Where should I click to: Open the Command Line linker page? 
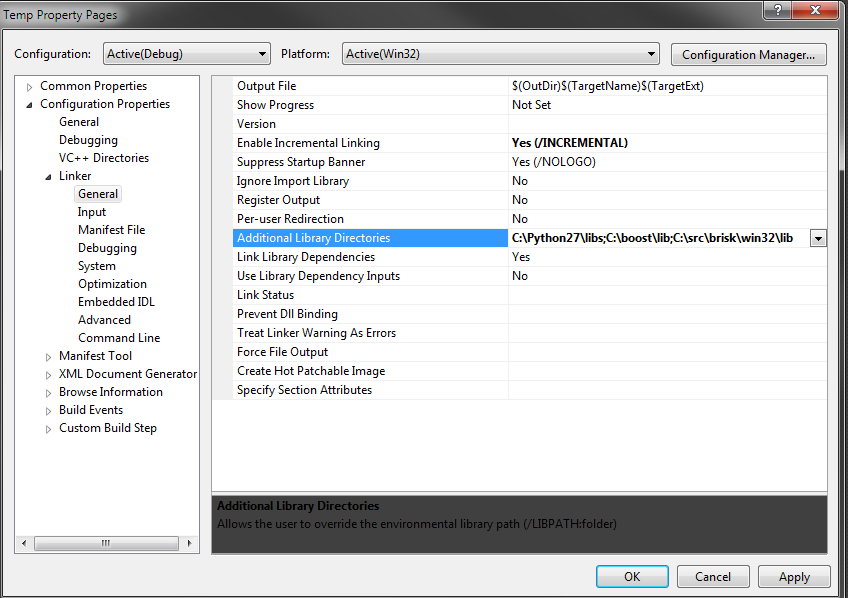pyautogui.click(x=119, y=338)
